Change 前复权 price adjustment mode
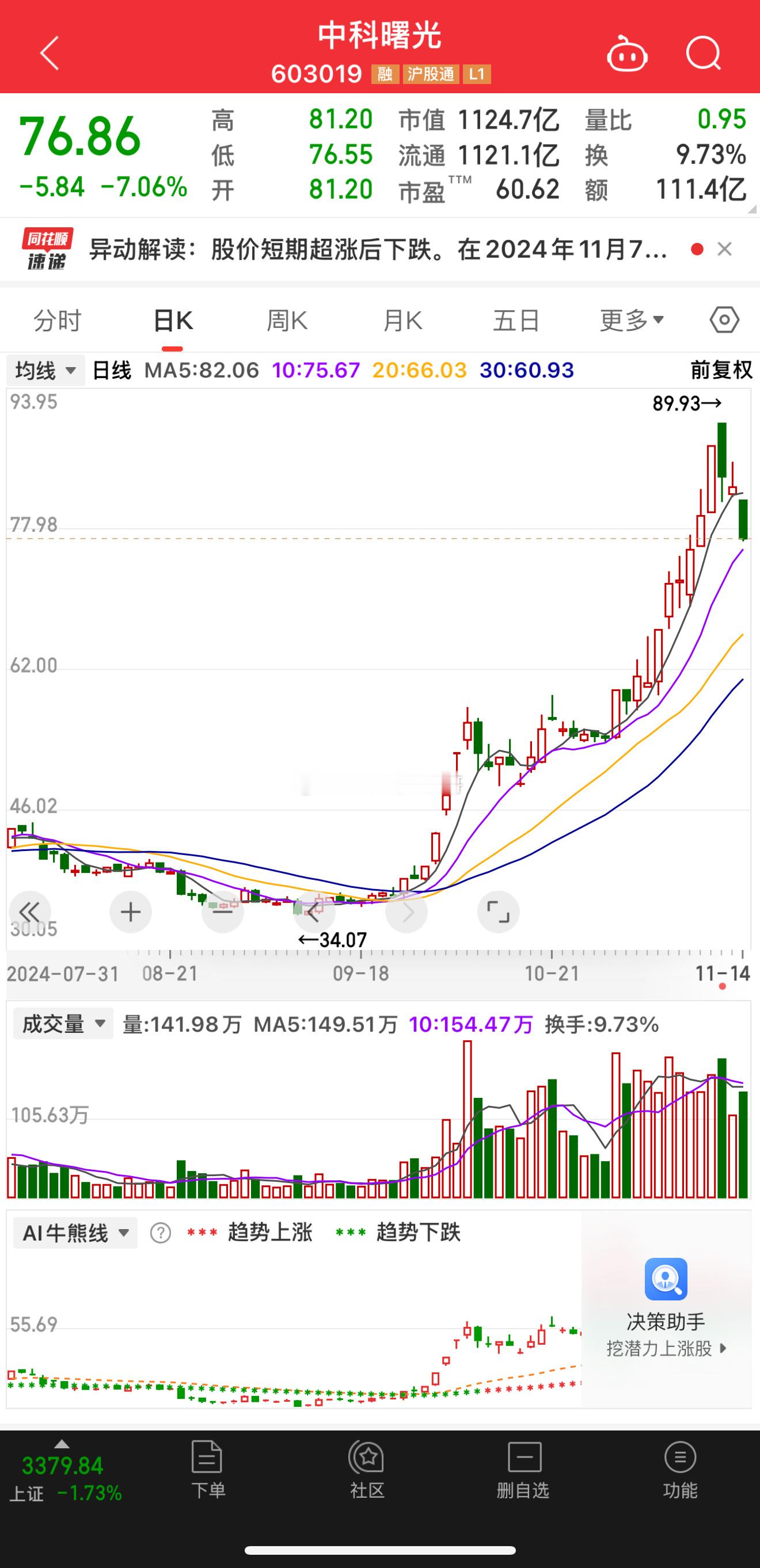Image resolution: width=760 pixels, height=1568 pixels. click(721, 370)
